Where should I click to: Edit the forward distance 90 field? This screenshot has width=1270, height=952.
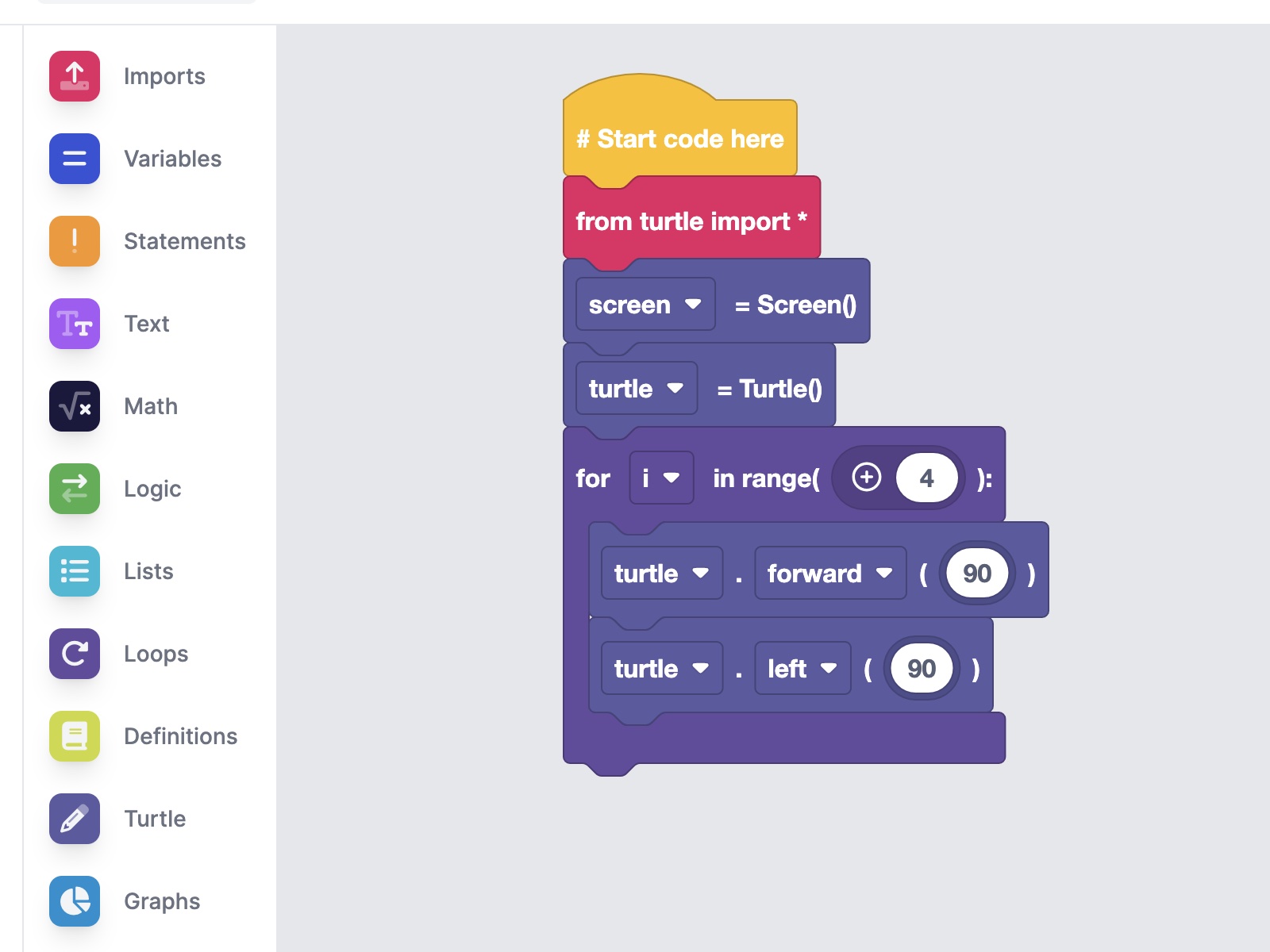(977, 573)
